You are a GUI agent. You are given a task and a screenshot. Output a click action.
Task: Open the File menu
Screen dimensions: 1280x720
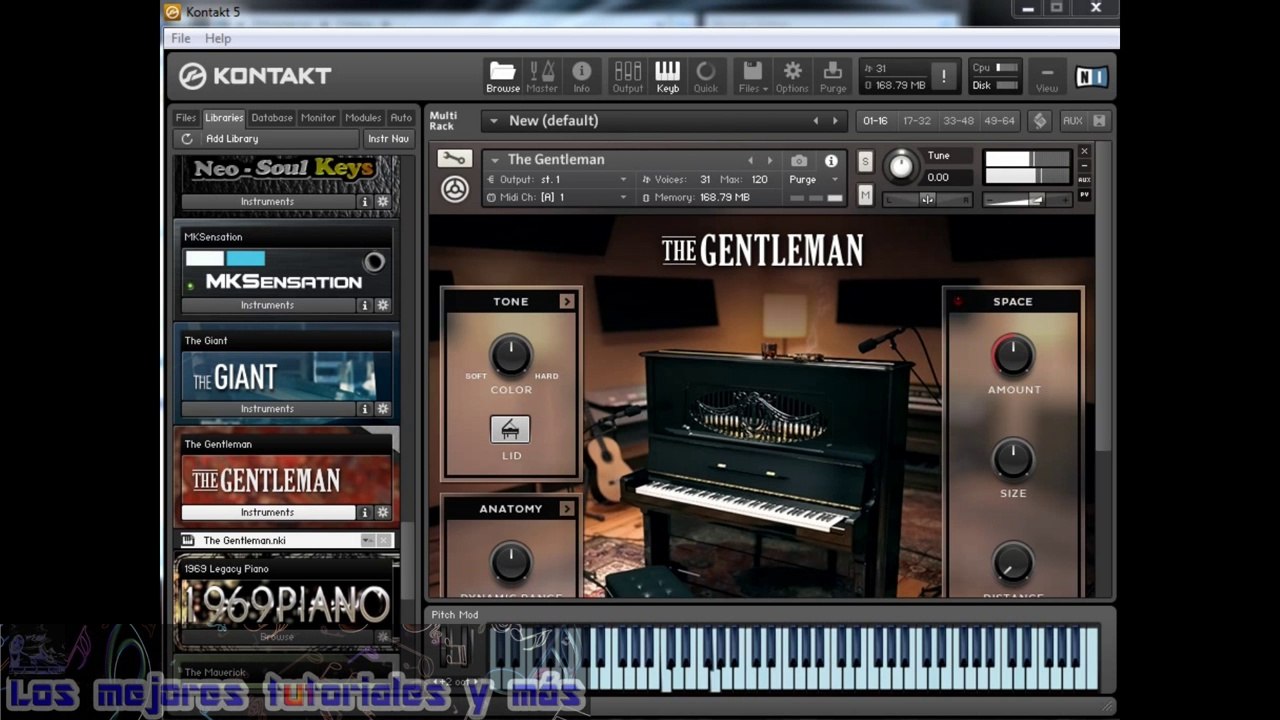[x=181, y=38]
